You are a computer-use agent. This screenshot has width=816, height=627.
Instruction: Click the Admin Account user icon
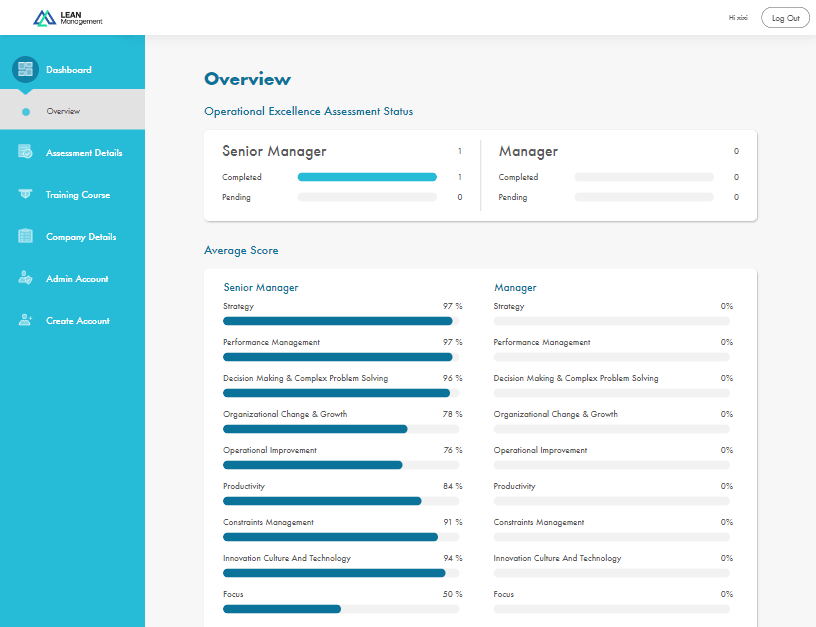click(x=25, y=279)
